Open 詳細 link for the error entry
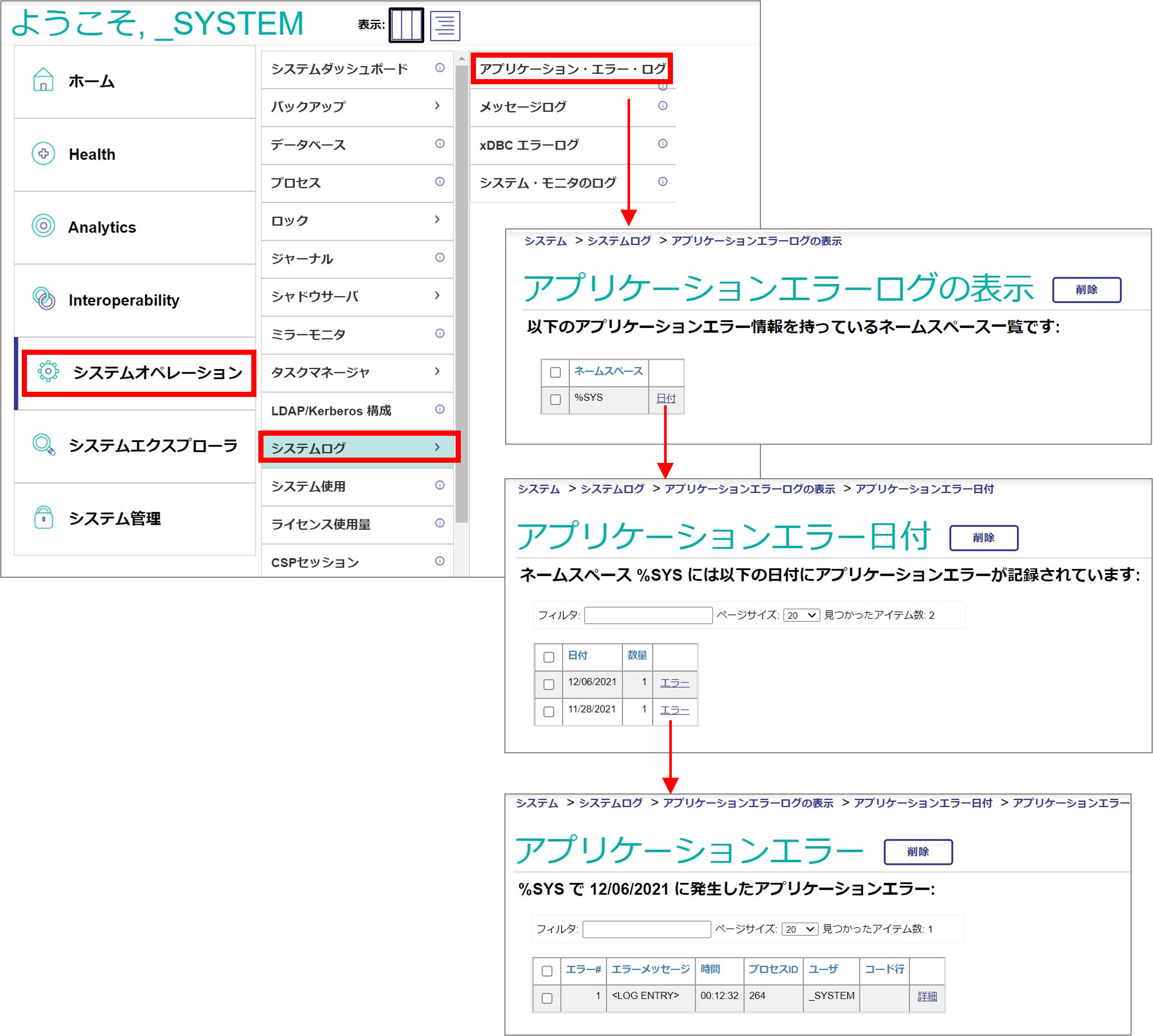 [926, 996]
